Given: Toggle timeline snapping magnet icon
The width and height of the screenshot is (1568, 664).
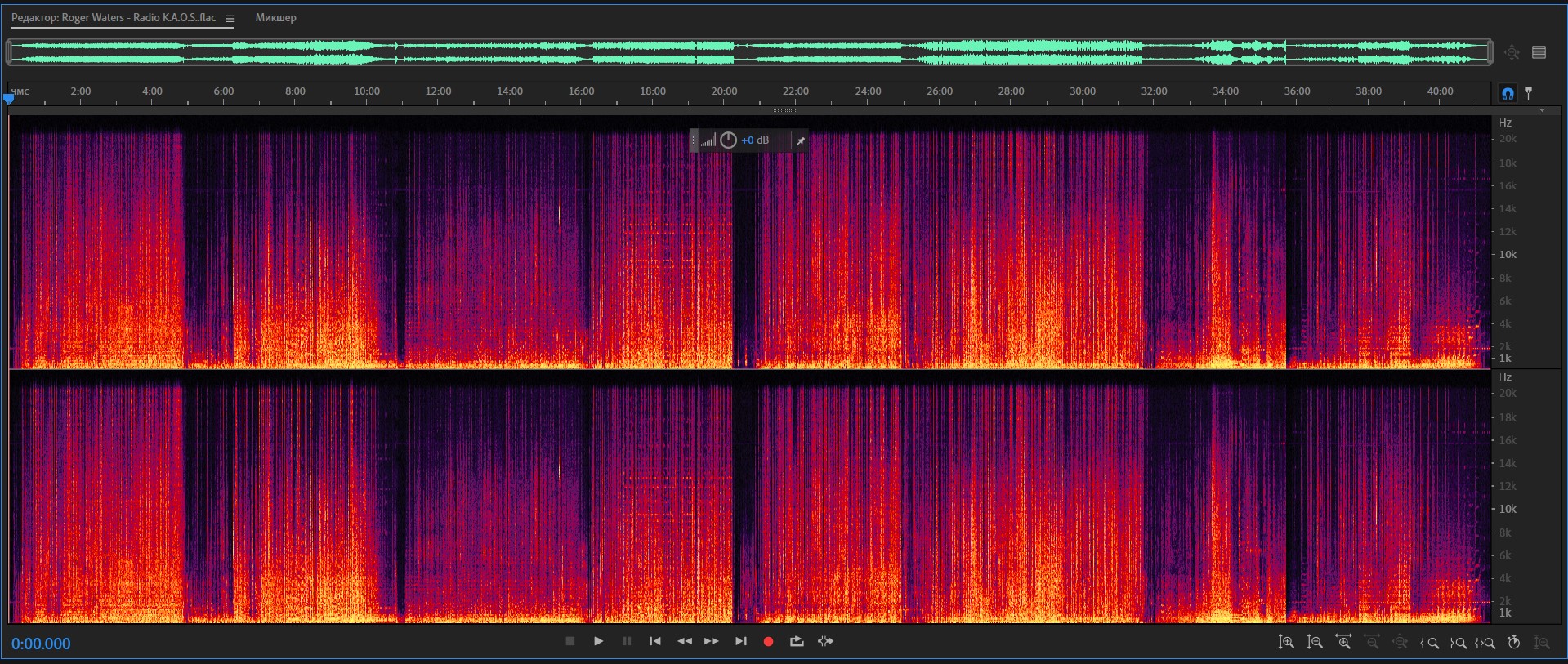Looking at the screenshot, I should (1508, 93).
